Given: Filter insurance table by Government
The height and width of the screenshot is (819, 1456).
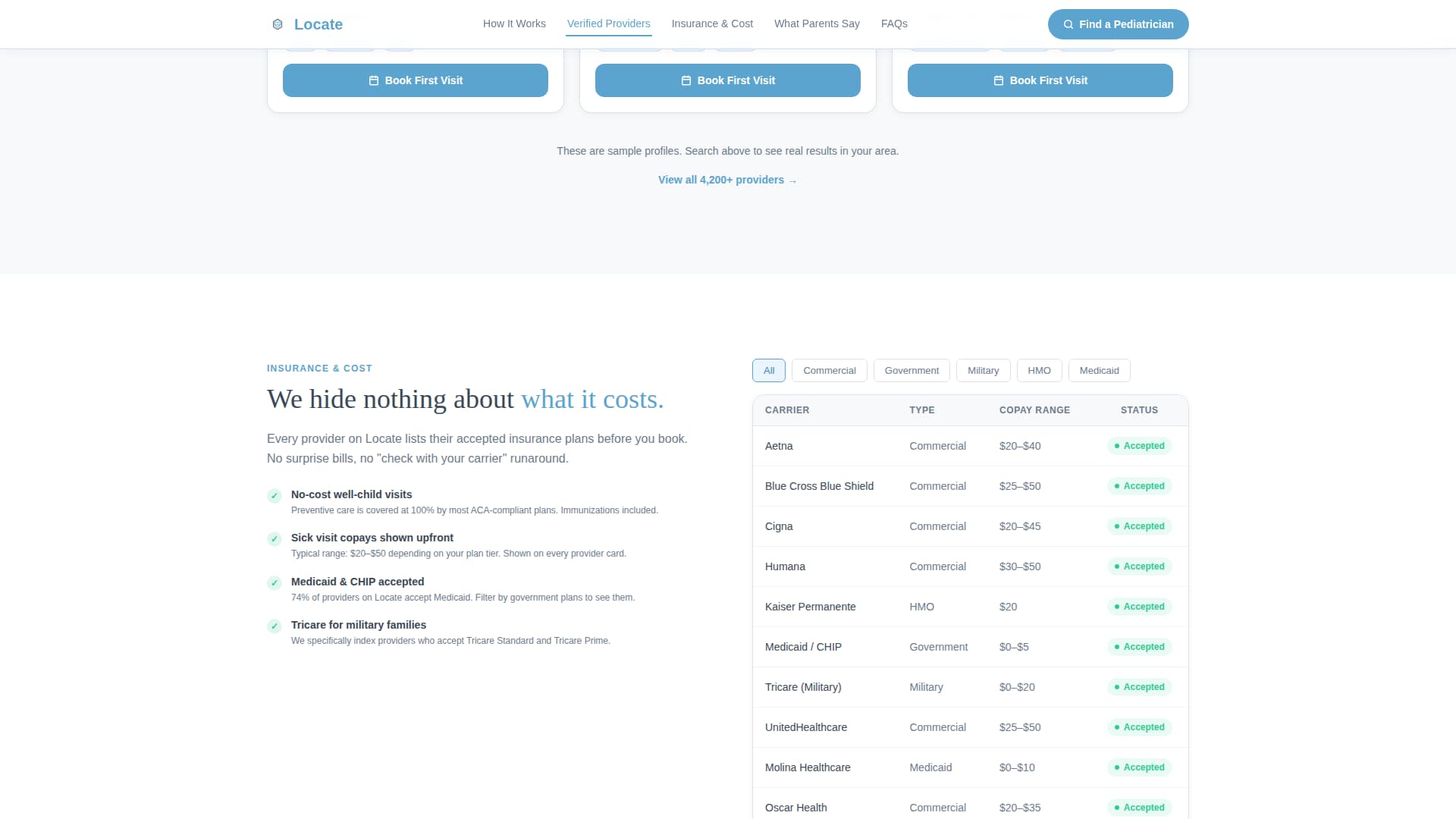Looking at the screenshot, I should (x=912, y=371).
